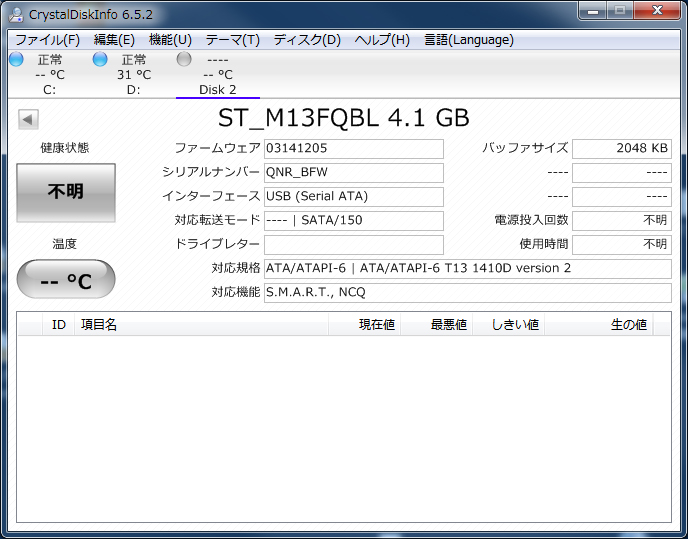
Task: Open the ファイル(F) menu
Action: (x=47, y=40)
